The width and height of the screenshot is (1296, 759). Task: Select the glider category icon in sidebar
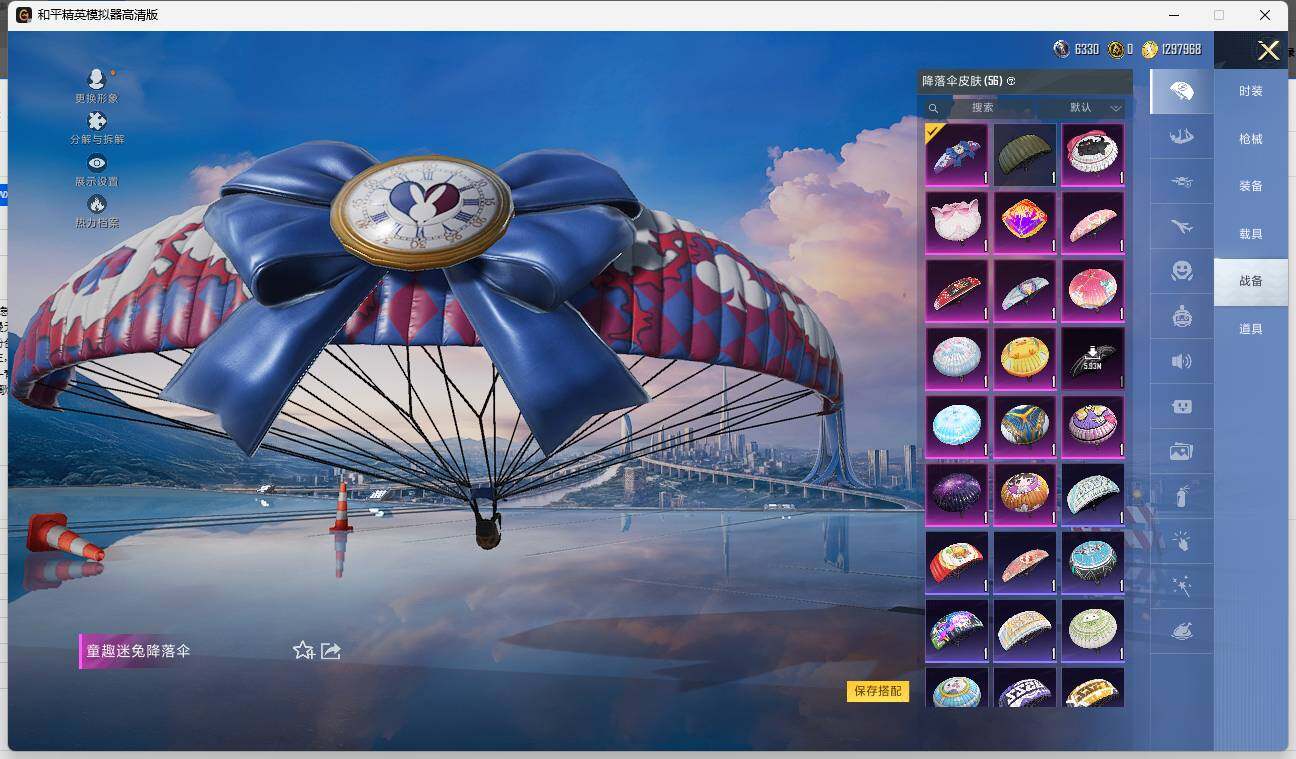[x=1181, y=182]
